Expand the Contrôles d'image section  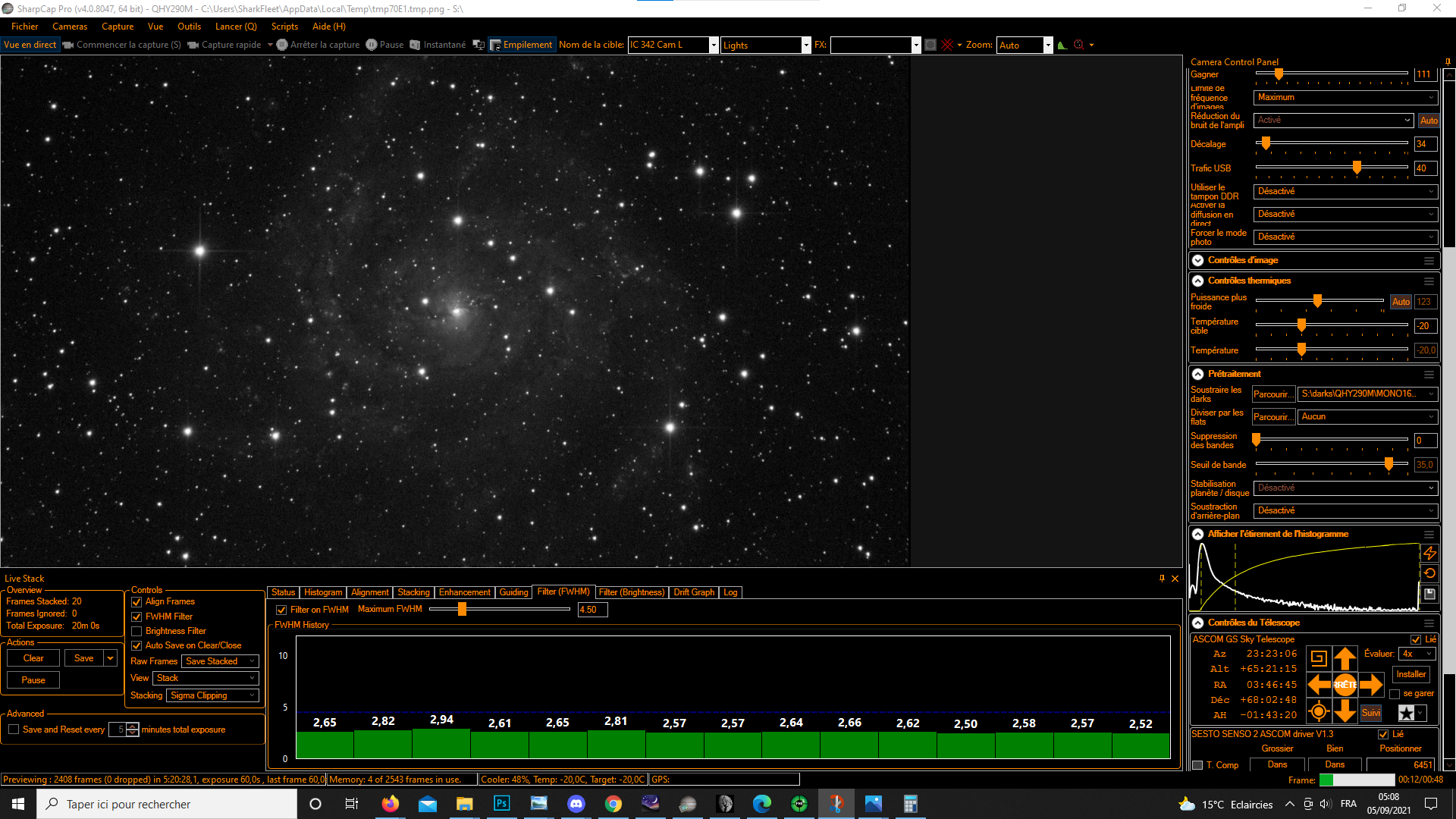[x=1197, y=260]
